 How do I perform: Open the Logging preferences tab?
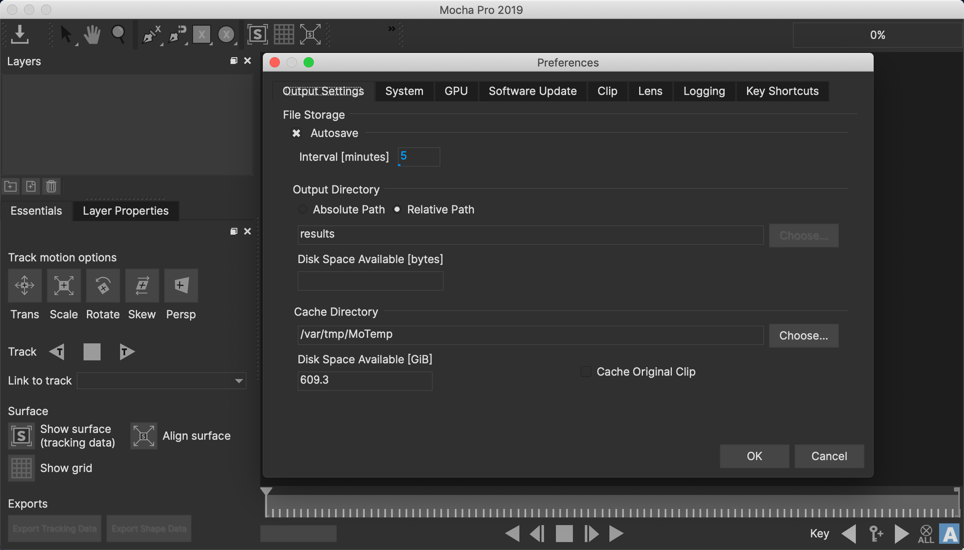tap(704, 91)
